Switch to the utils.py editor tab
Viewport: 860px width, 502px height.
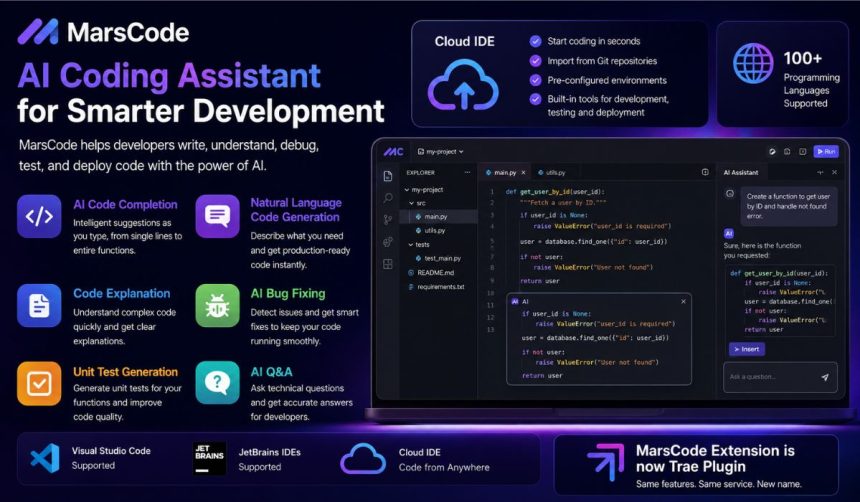pyautogui.click(x=552, y=172)
